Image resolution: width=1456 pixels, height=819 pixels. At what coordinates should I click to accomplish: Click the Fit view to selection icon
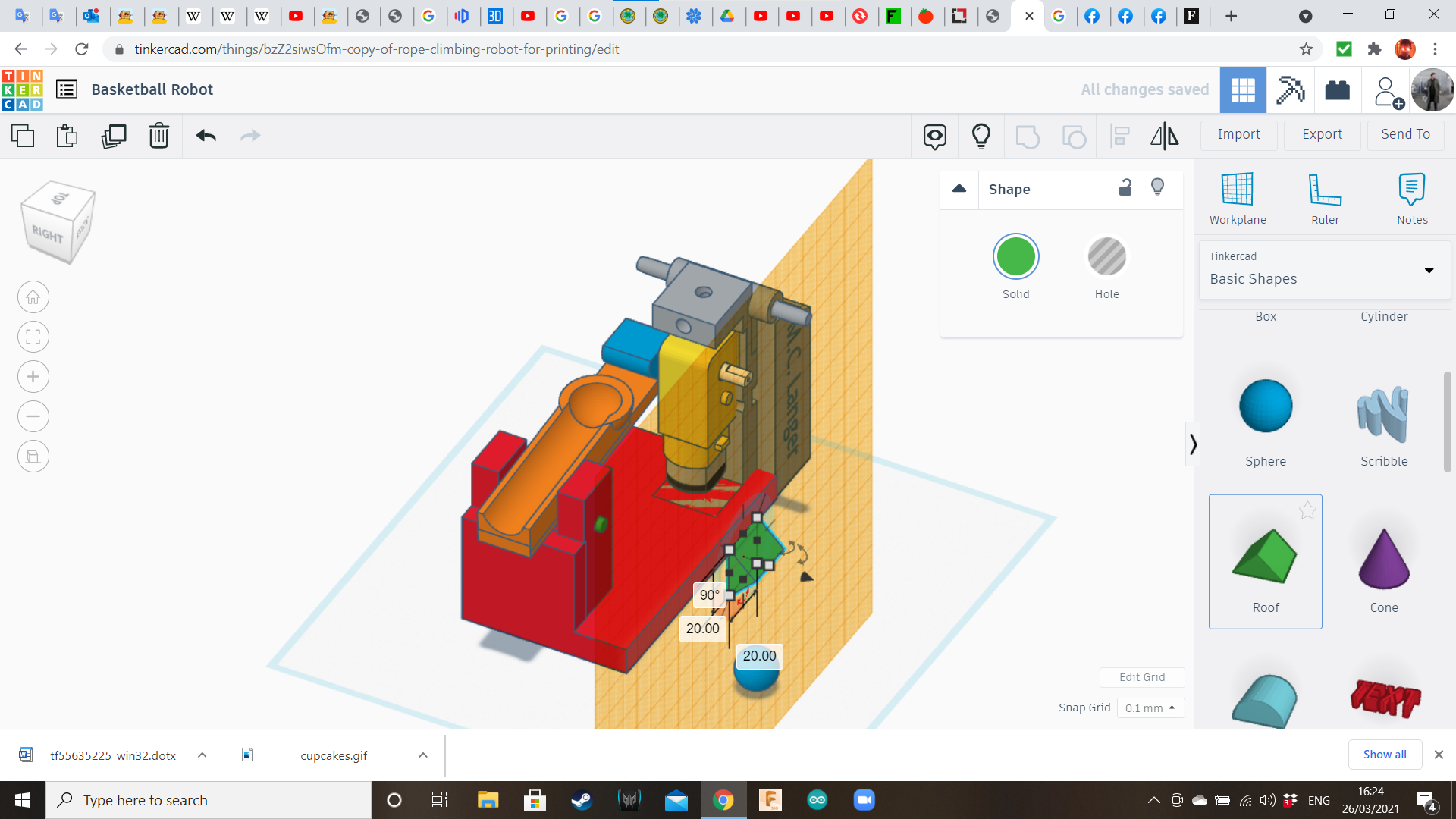[x=33, y=336]
